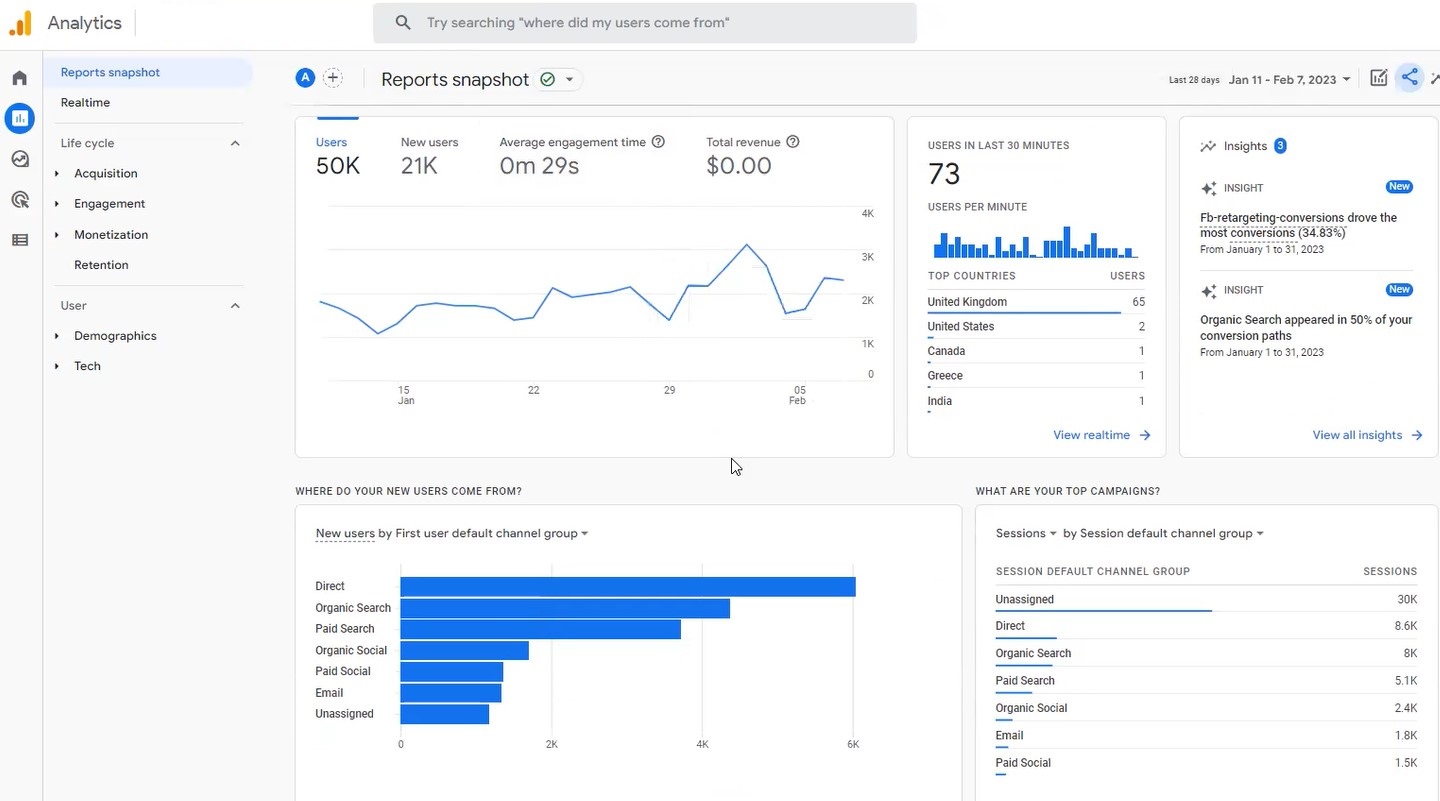Open the Advertising section icon
This screenshot has width=1440, height=801.
click(19, 199)
